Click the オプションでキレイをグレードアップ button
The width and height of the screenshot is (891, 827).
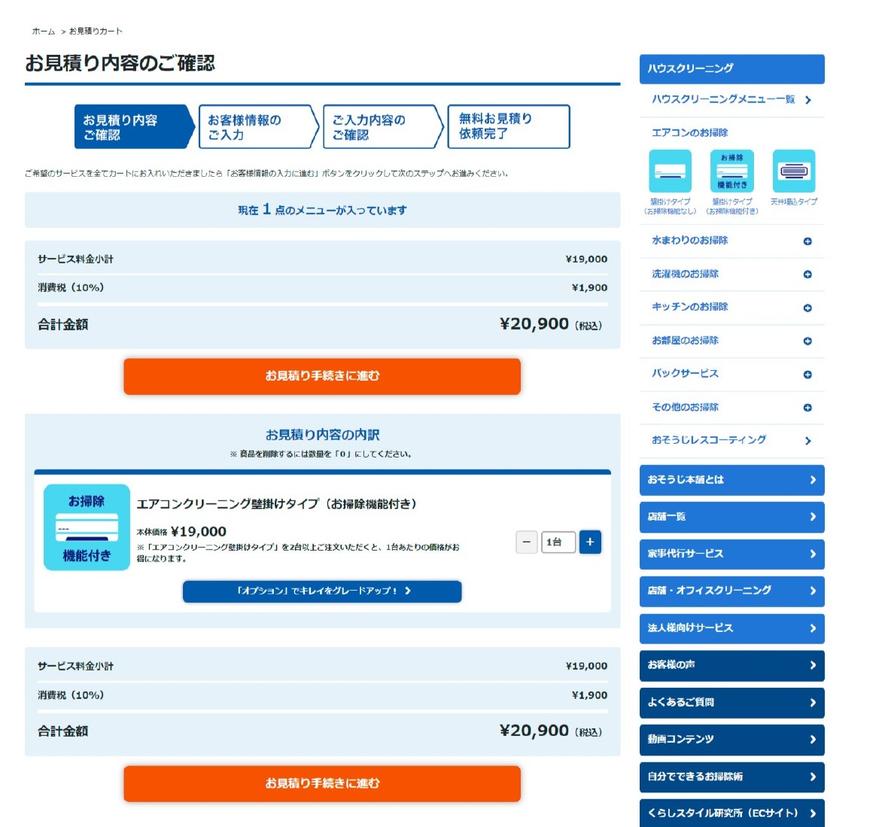[322, 591]
